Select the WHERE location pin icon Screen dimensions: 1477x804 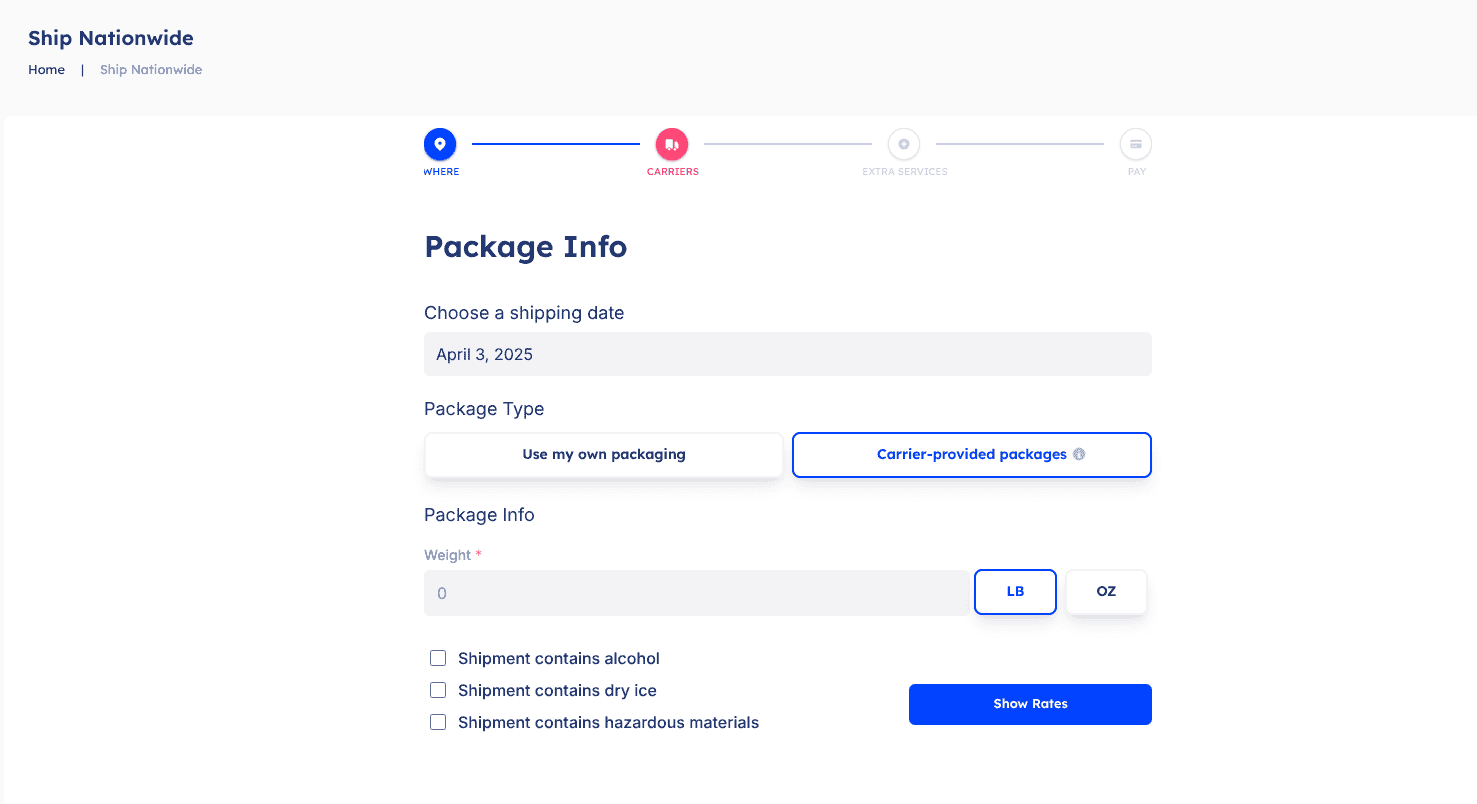(440, 144)
